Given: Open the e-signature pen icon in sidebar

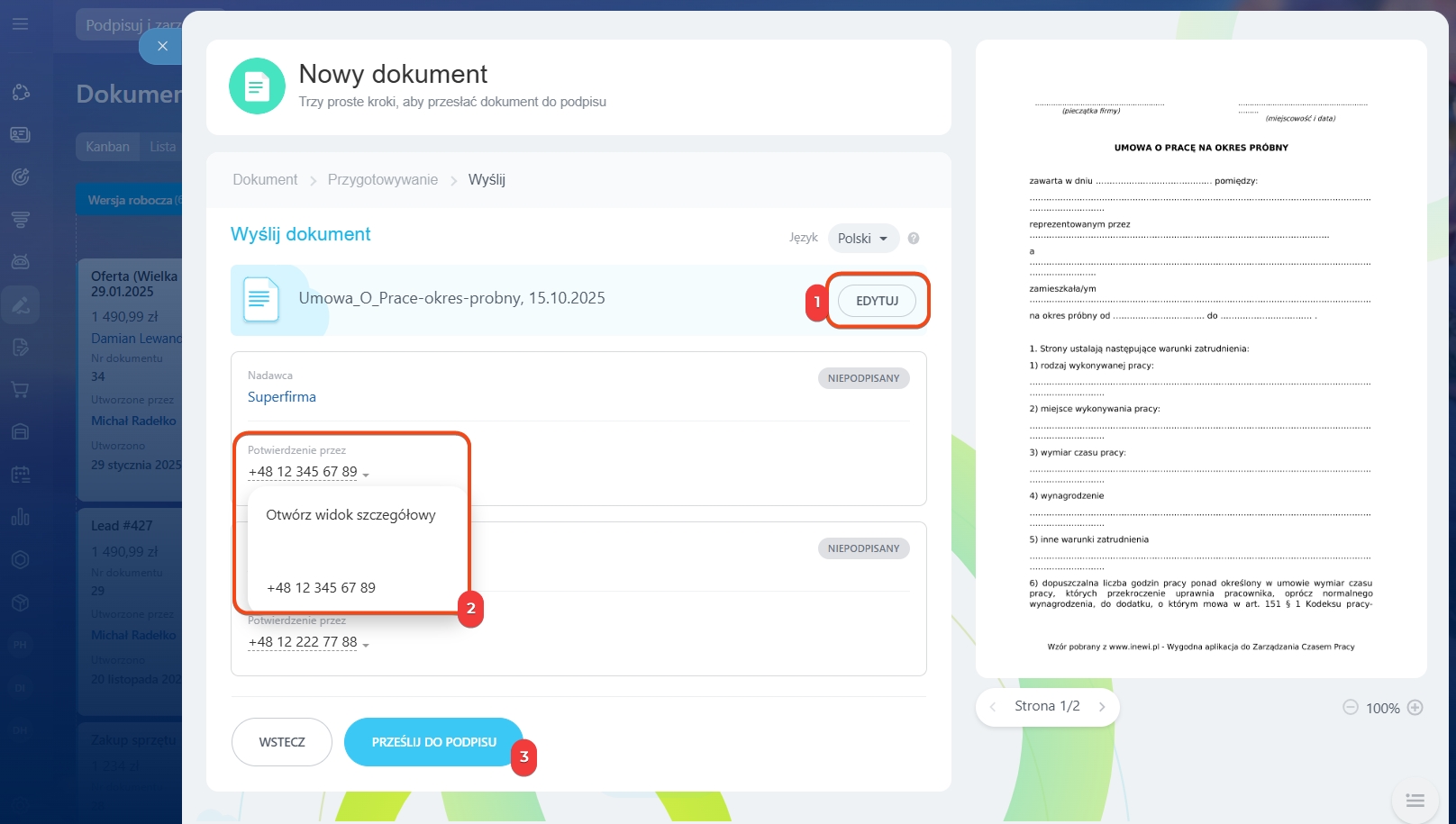Looking at the screenshot, I should click(x=21, y=305).
